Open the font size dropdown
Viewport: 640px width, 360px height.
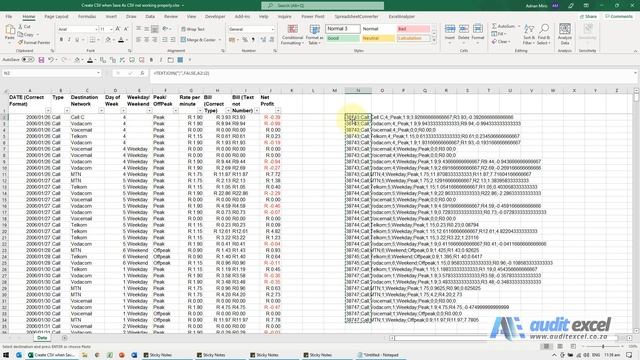click(x=111, y=29)
